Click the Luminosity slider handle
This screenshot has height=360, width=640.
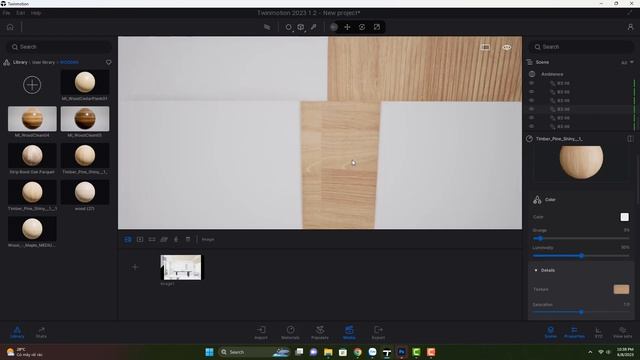[581, 256]
